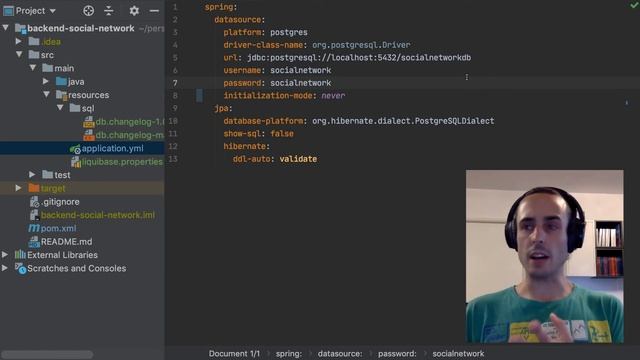Click the README.md file icon
Image resolution: width=640 pixels, height=360 pixels.
(x=34, y=242)
